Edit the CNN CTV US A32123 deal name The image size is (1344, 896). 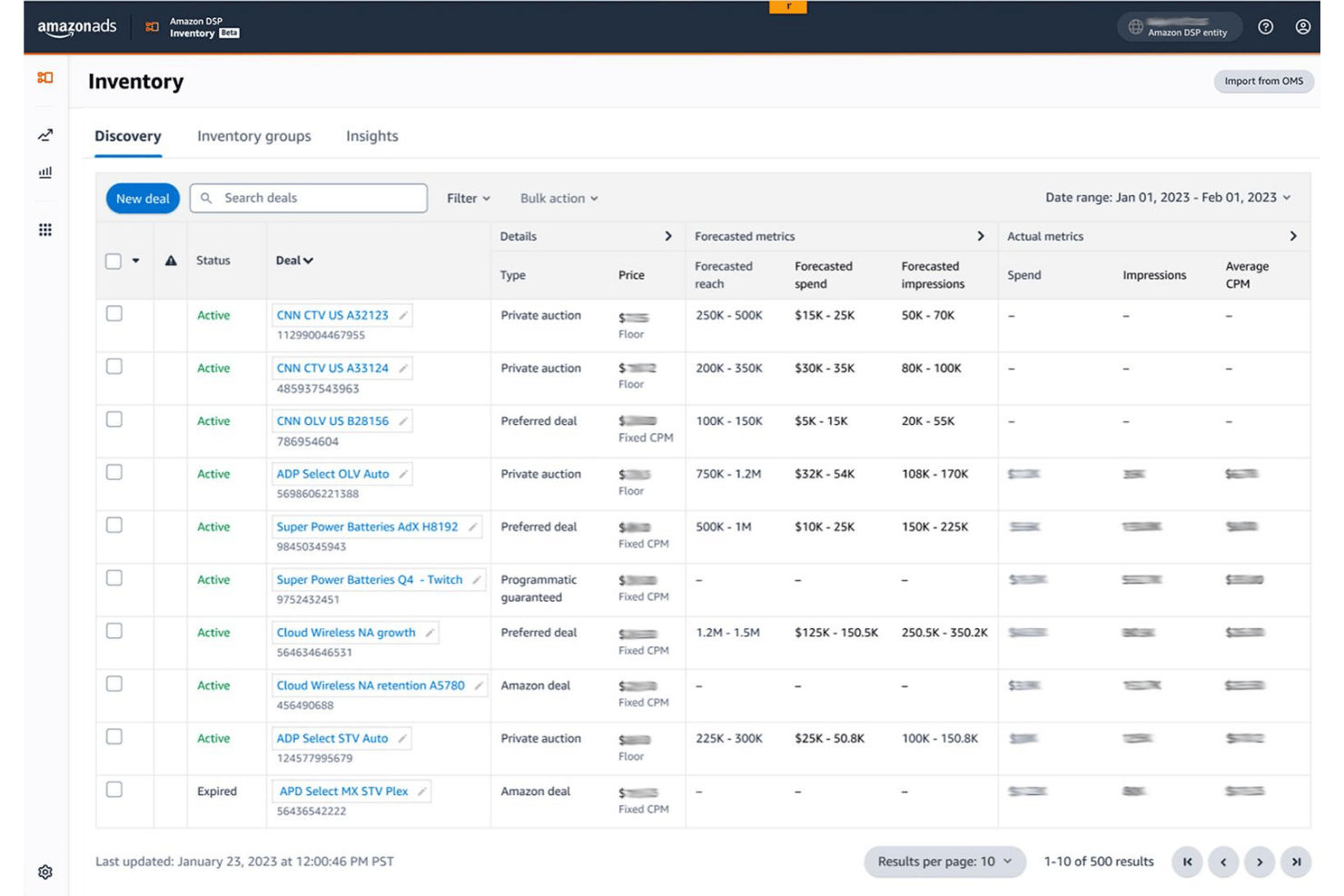(x=403, y=316)
